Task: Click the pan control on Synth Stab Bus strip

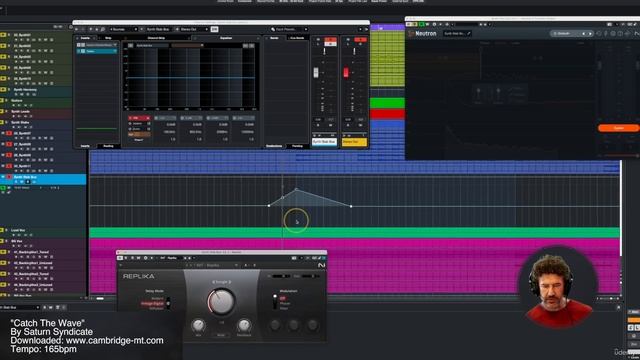Action: [324, 51]
